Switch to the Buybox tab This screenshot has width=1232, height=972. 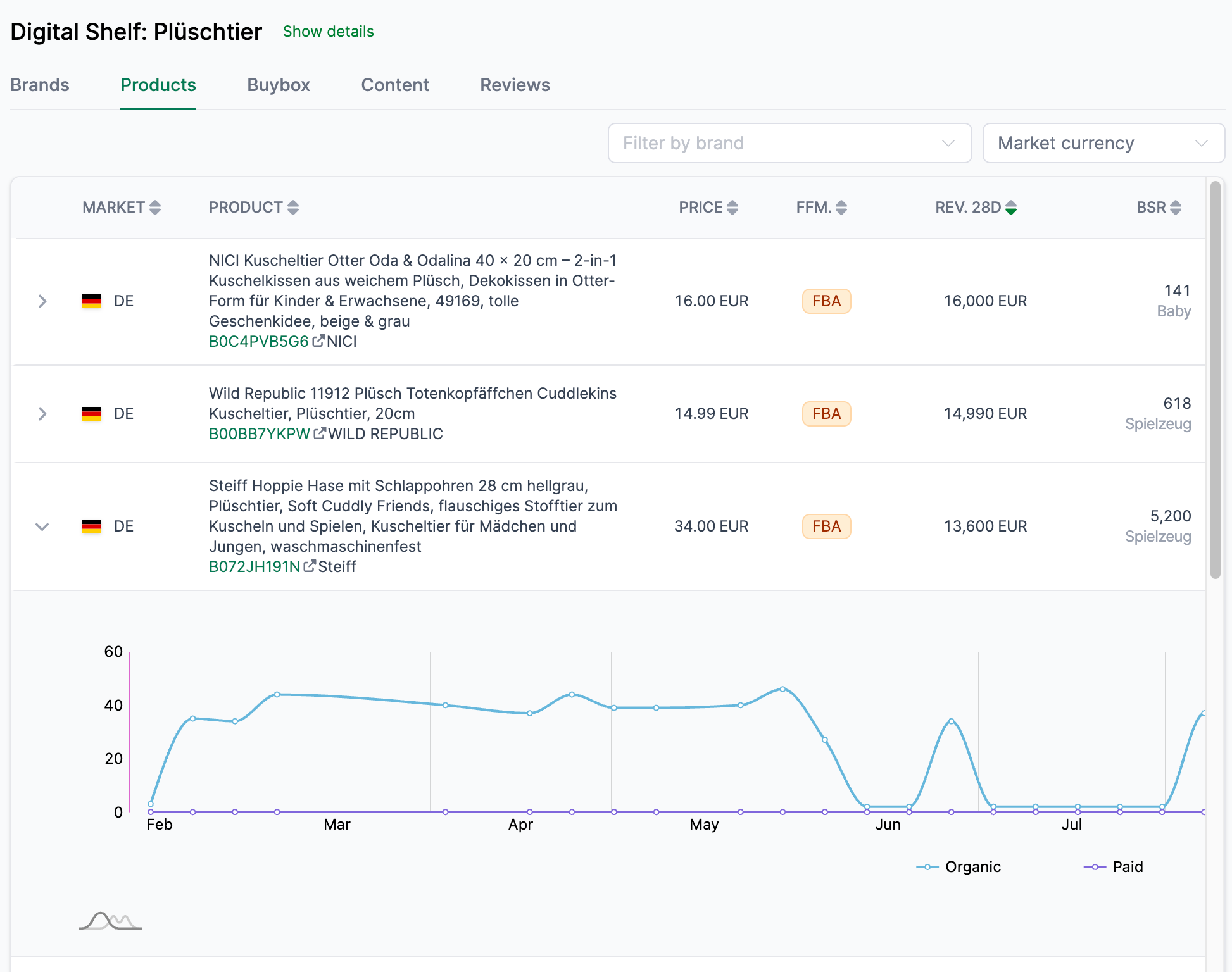278,85
